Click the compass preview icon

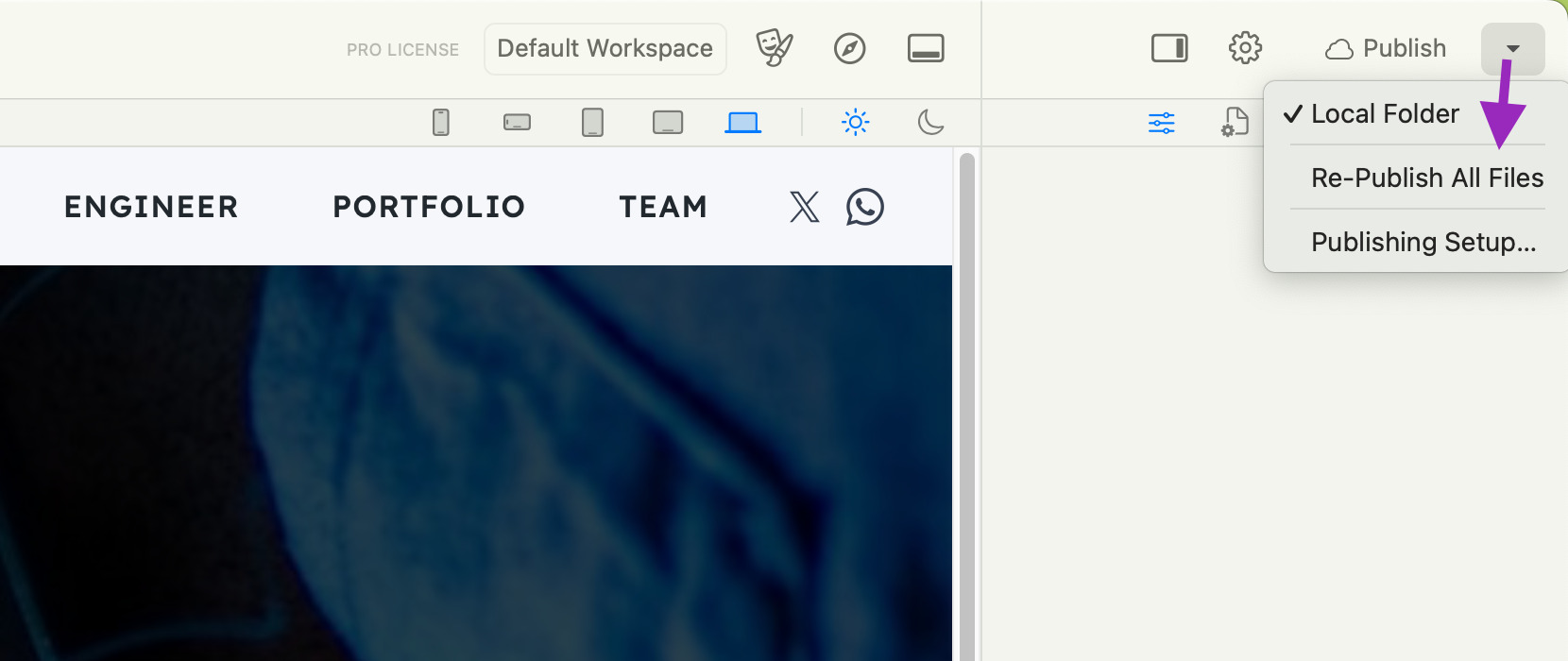coord(850,48)
